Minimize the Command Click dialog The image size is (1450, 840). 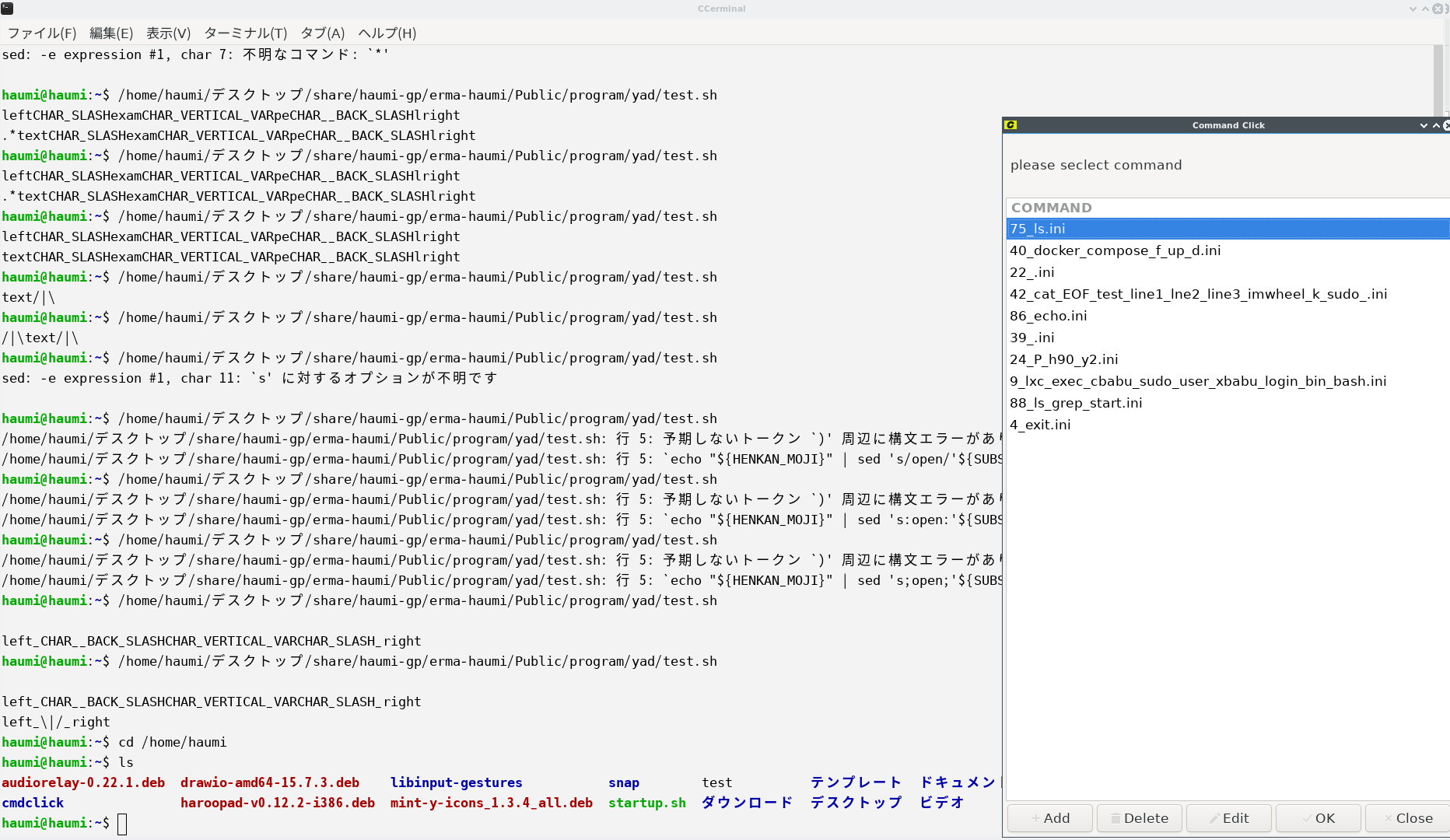point(1424,125)
